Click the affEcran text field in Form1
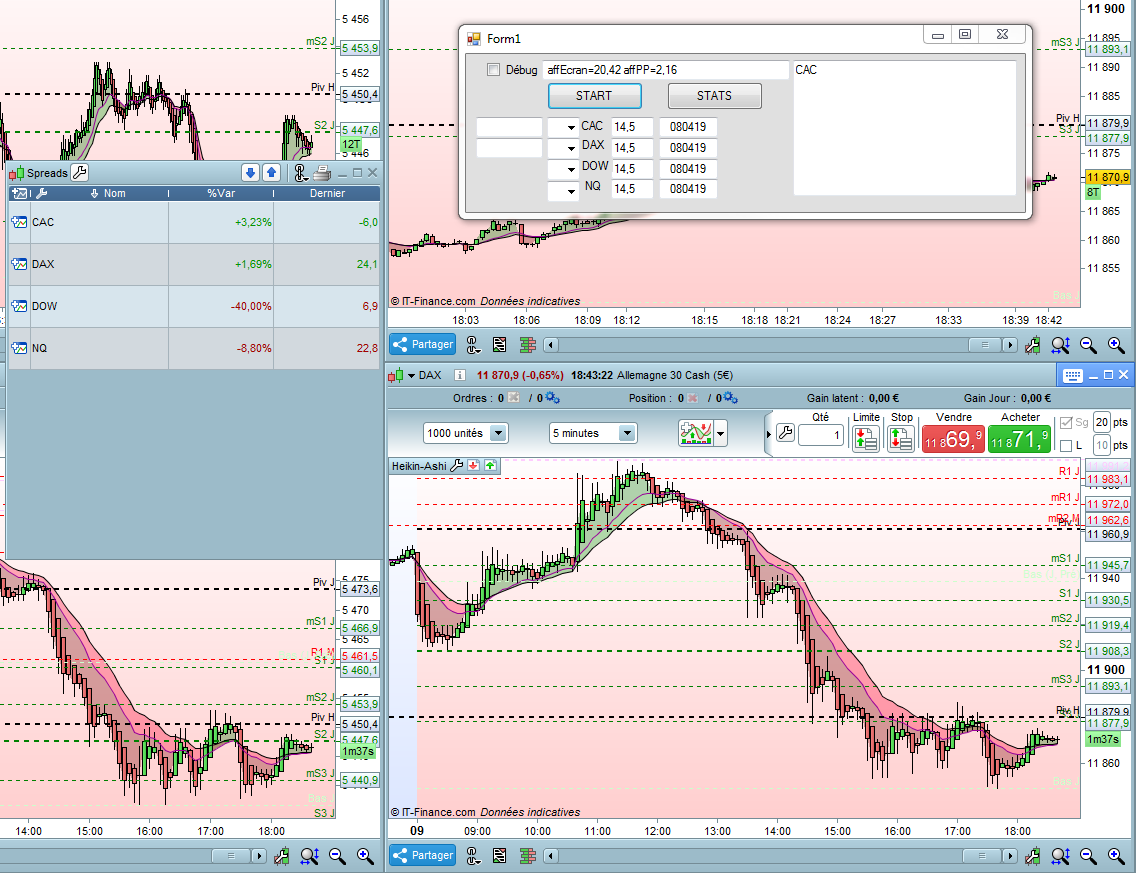 click(x=665, y=70)
